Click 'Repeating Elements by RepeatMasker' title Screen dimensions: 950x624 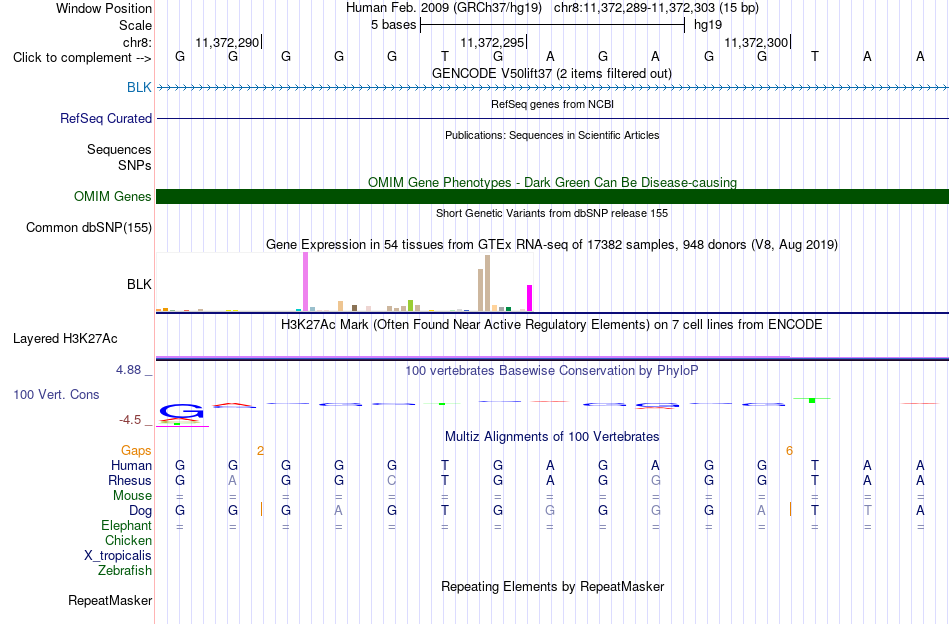(552, 586)
